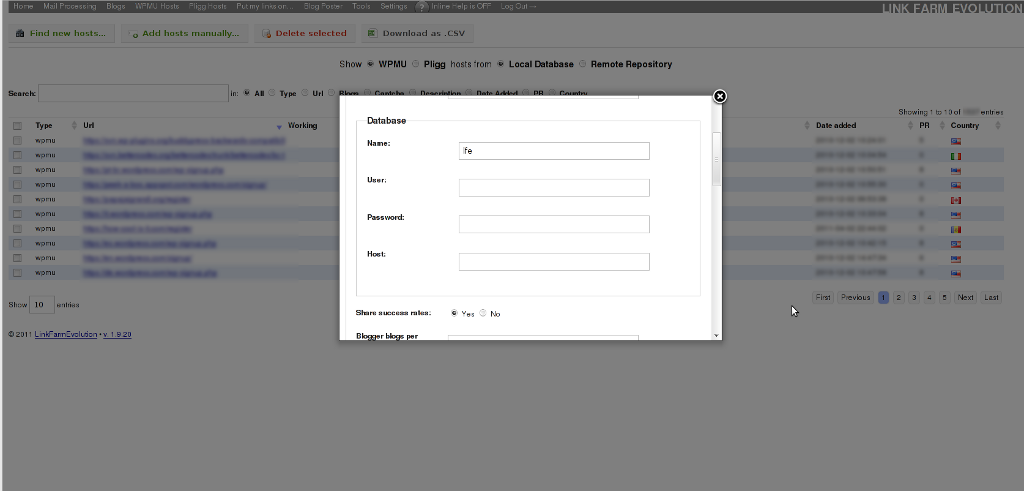Open the Pligg Hosts menu

pyautogui.click(x=208, y=7)
